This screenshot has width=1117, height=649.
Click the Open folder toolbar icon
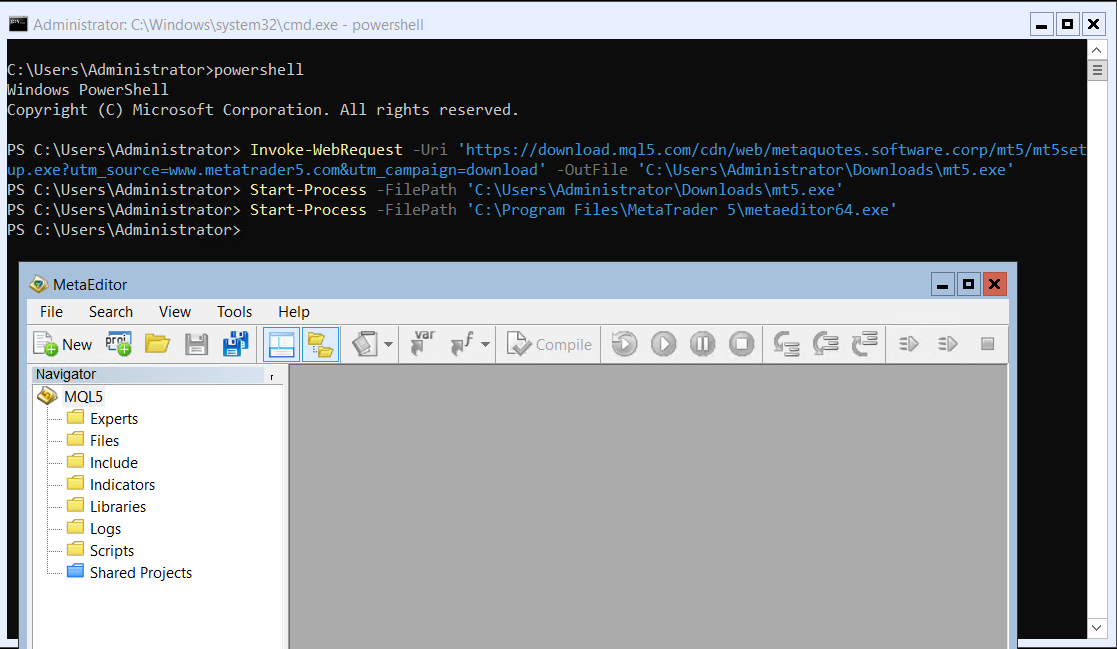(157, 344)
